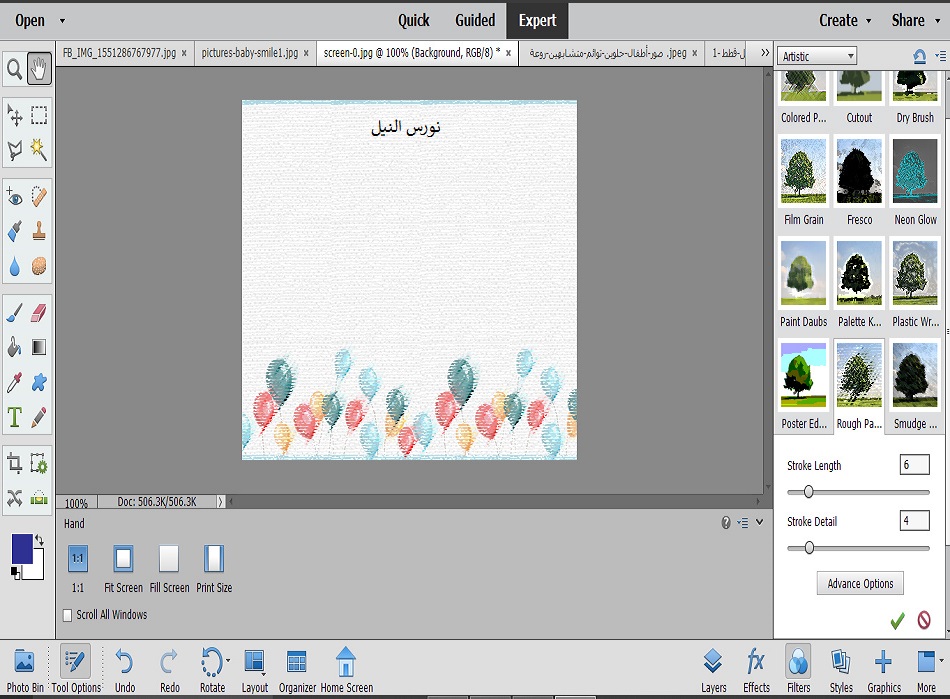The width and height of the screenshot is (950, 699).
Task: Open the Artistic filter category dropdown
Action: 817,56
